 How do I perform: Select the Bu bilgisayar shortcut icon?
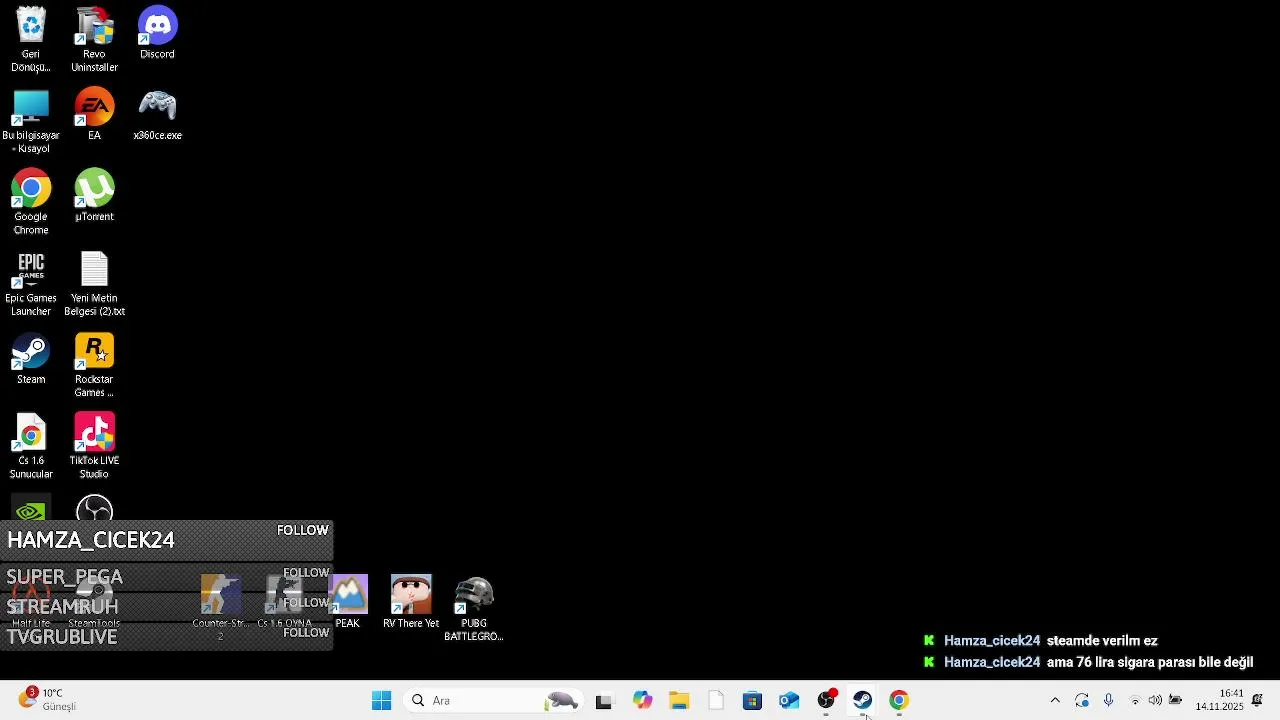tap(31, 121)
